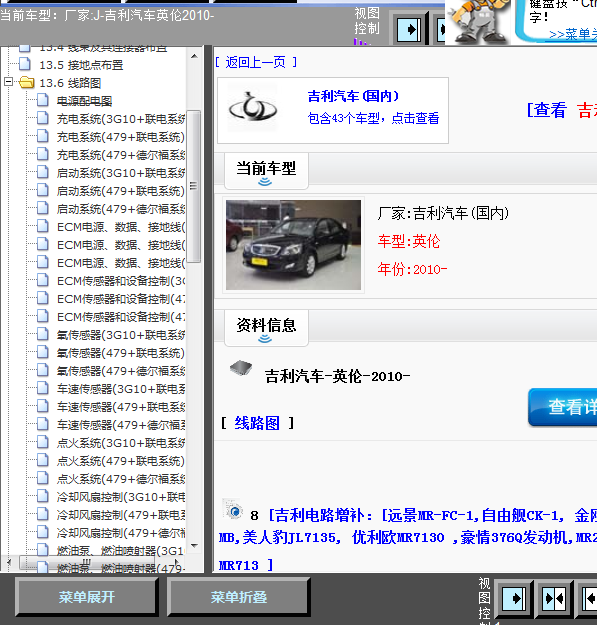Open 点火系统(479+联电系统) diagram

click(x=121, y=461)
